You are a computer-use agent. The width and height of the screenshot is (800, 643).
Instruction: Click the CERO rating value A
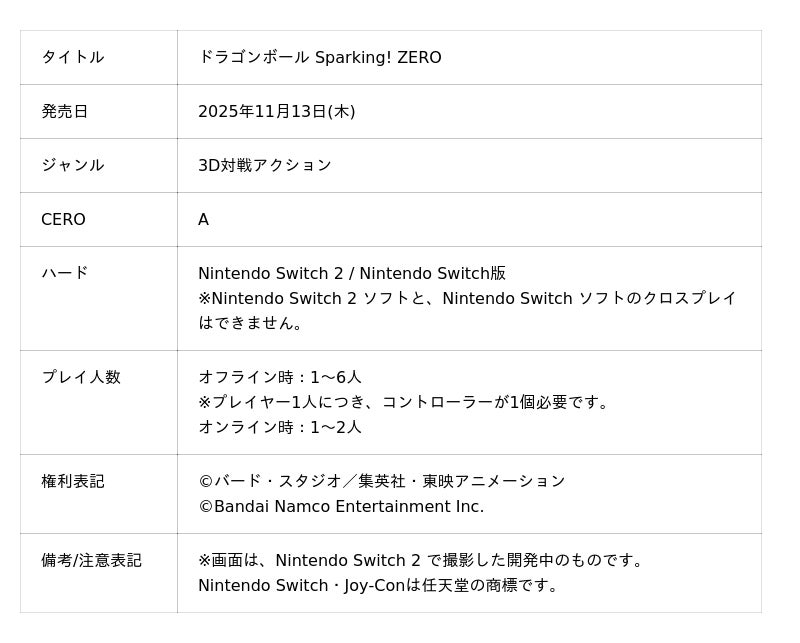(x=203, y=219)
